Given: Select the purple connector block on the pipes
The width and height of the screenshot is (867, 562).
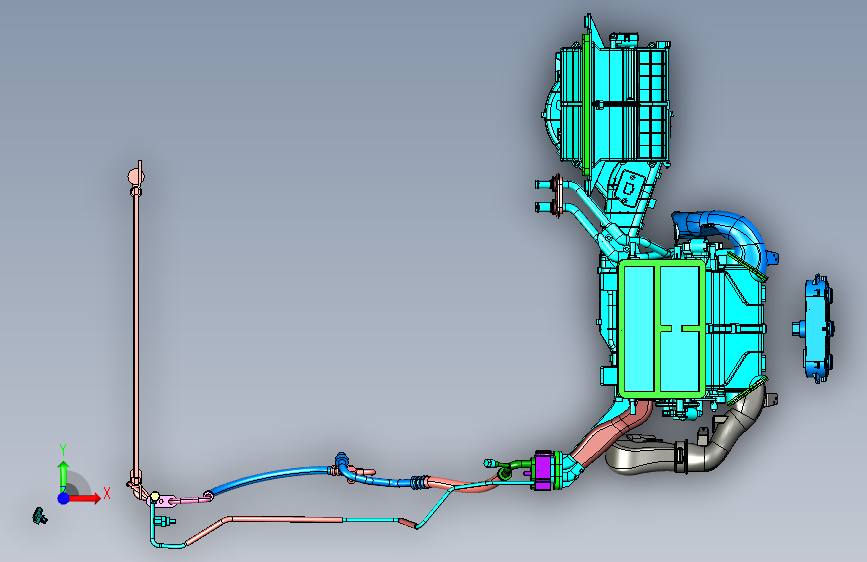Looking at the screenshot, I should point(543,471).
